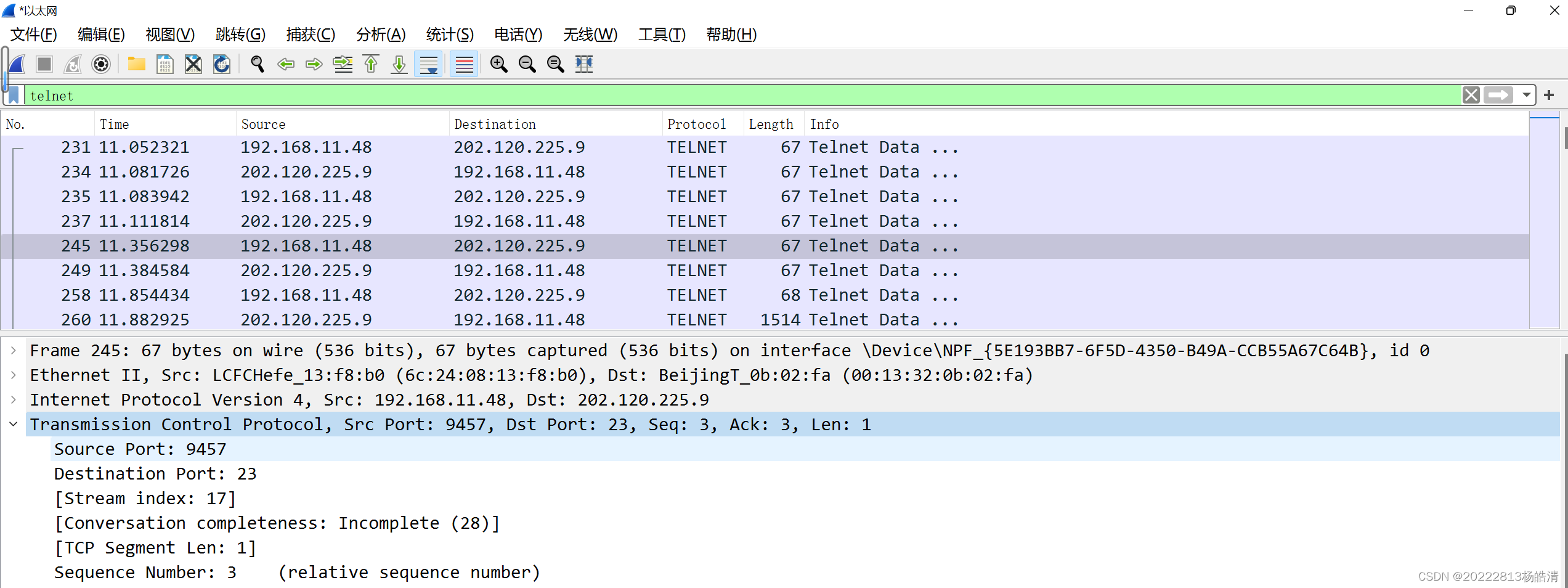
Task: Open the 电话(Y) menu
Action: click(x=519, y=35)
